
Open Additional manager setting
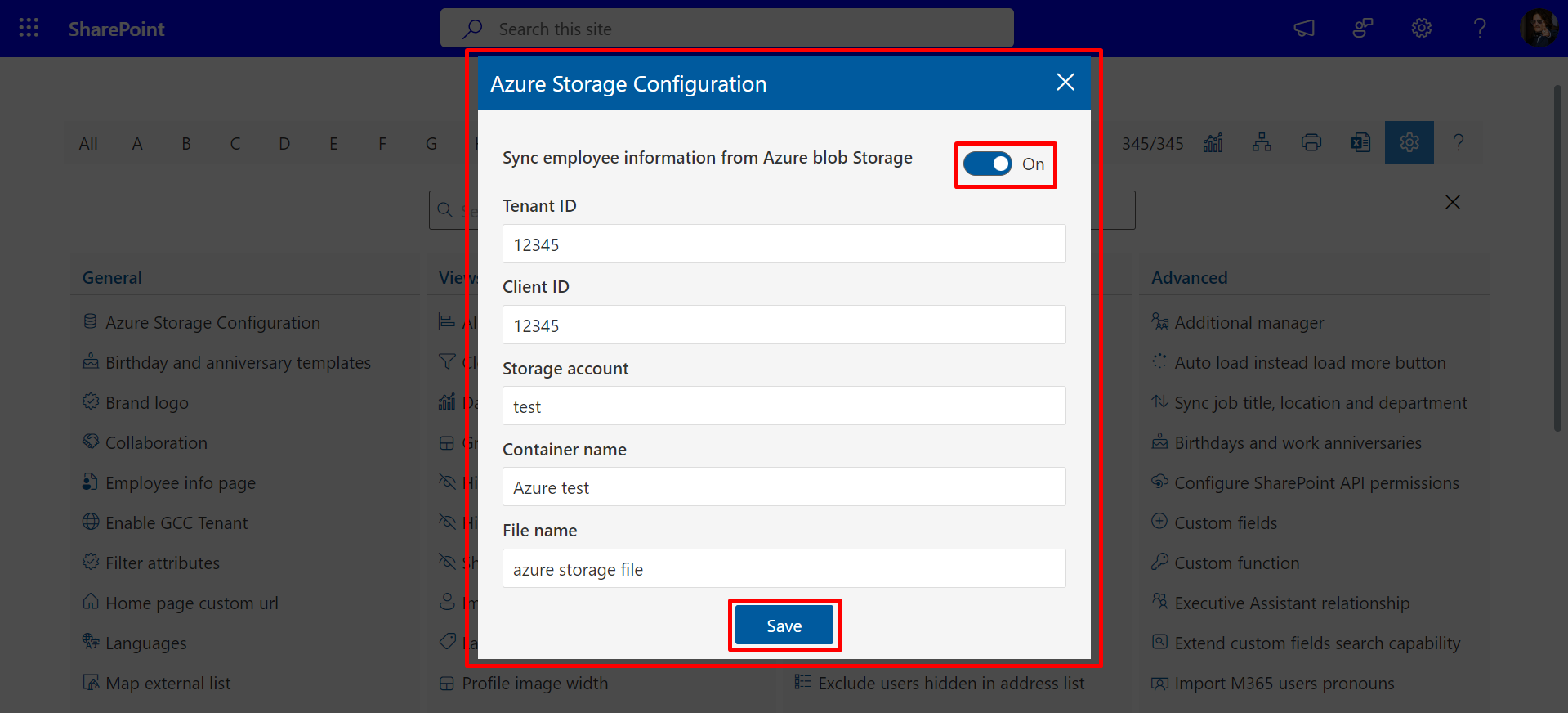[1249, 323]
